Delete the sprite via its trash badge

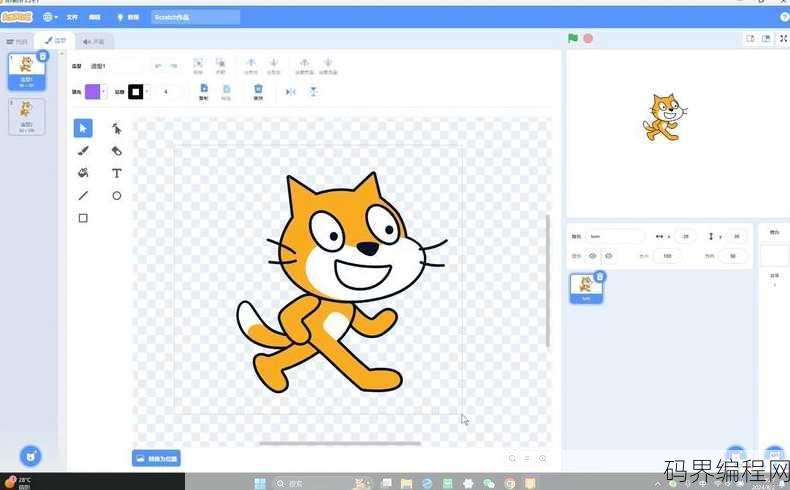(x=600, y=276)
